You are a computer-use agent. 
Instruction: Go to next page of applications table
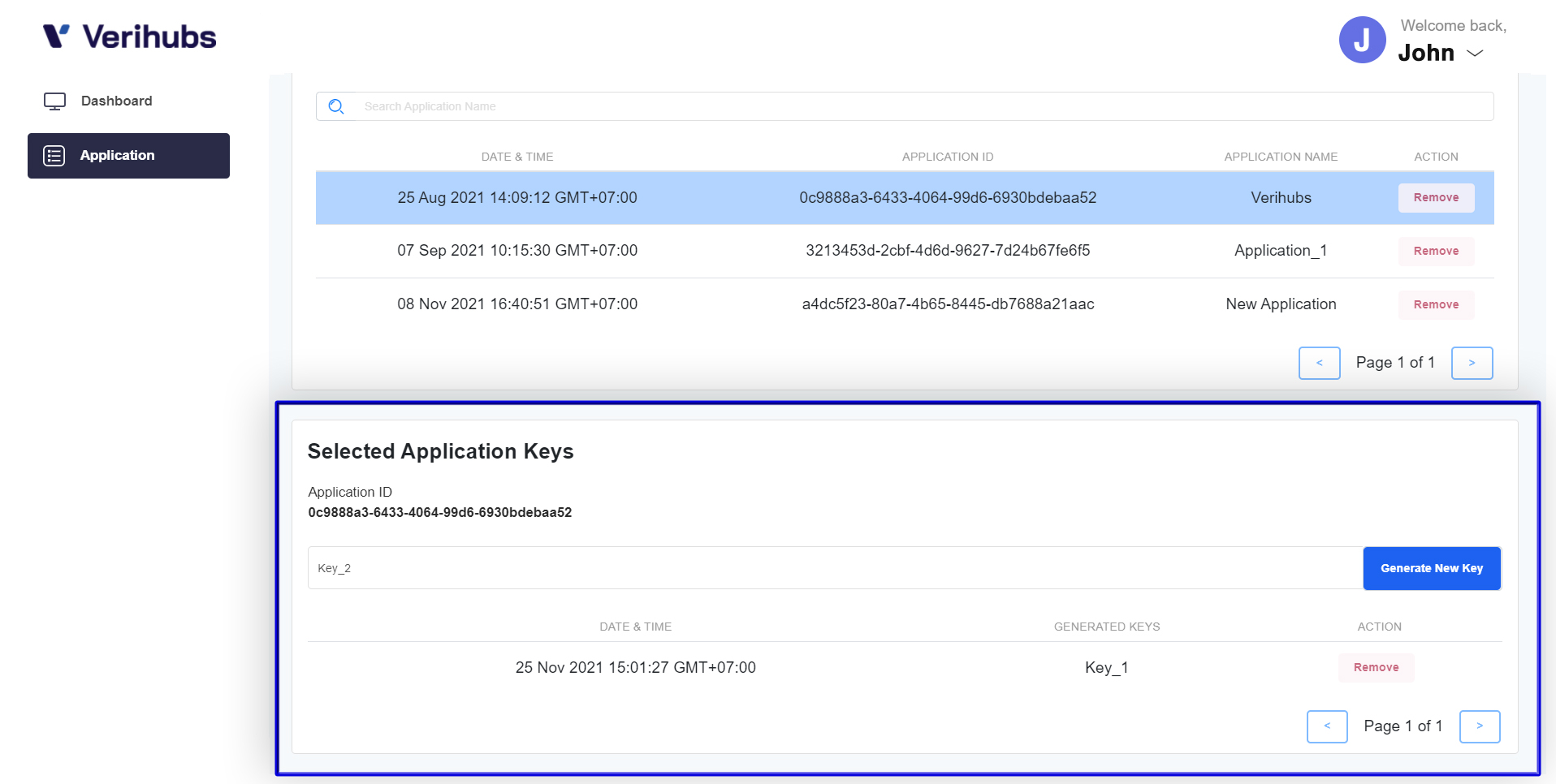(x=1472, y=363)
